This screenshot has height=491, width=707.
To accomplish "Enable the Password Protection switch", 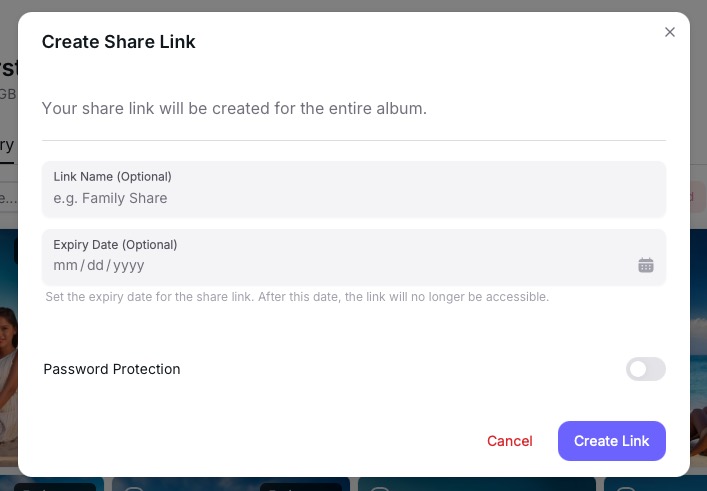I will 645,369.
